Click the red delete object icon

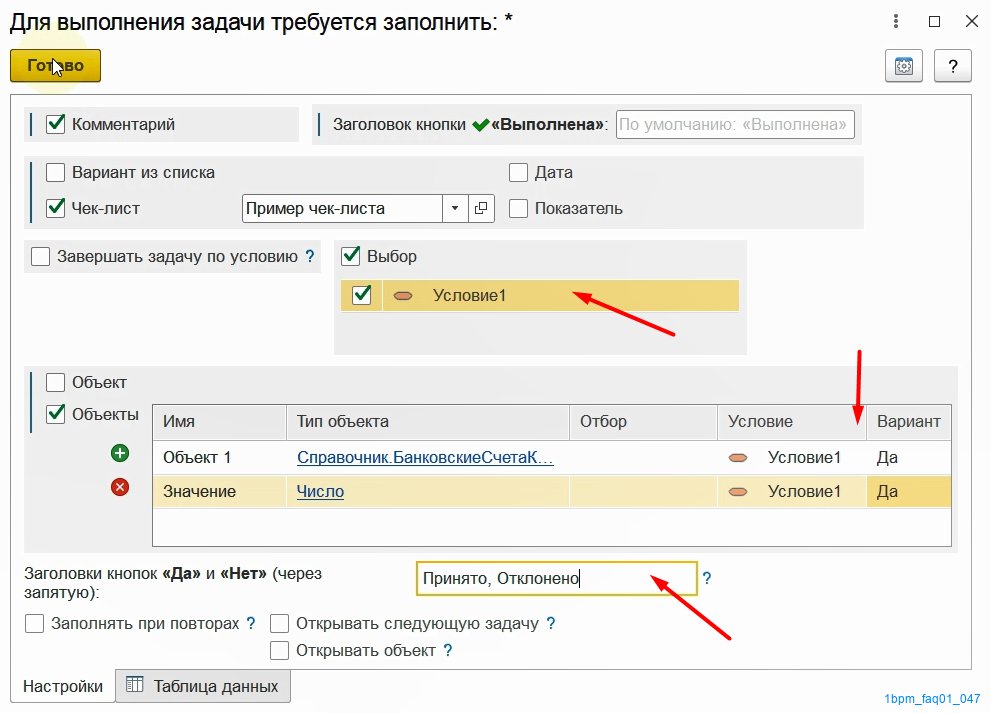[x=119, y=487]
